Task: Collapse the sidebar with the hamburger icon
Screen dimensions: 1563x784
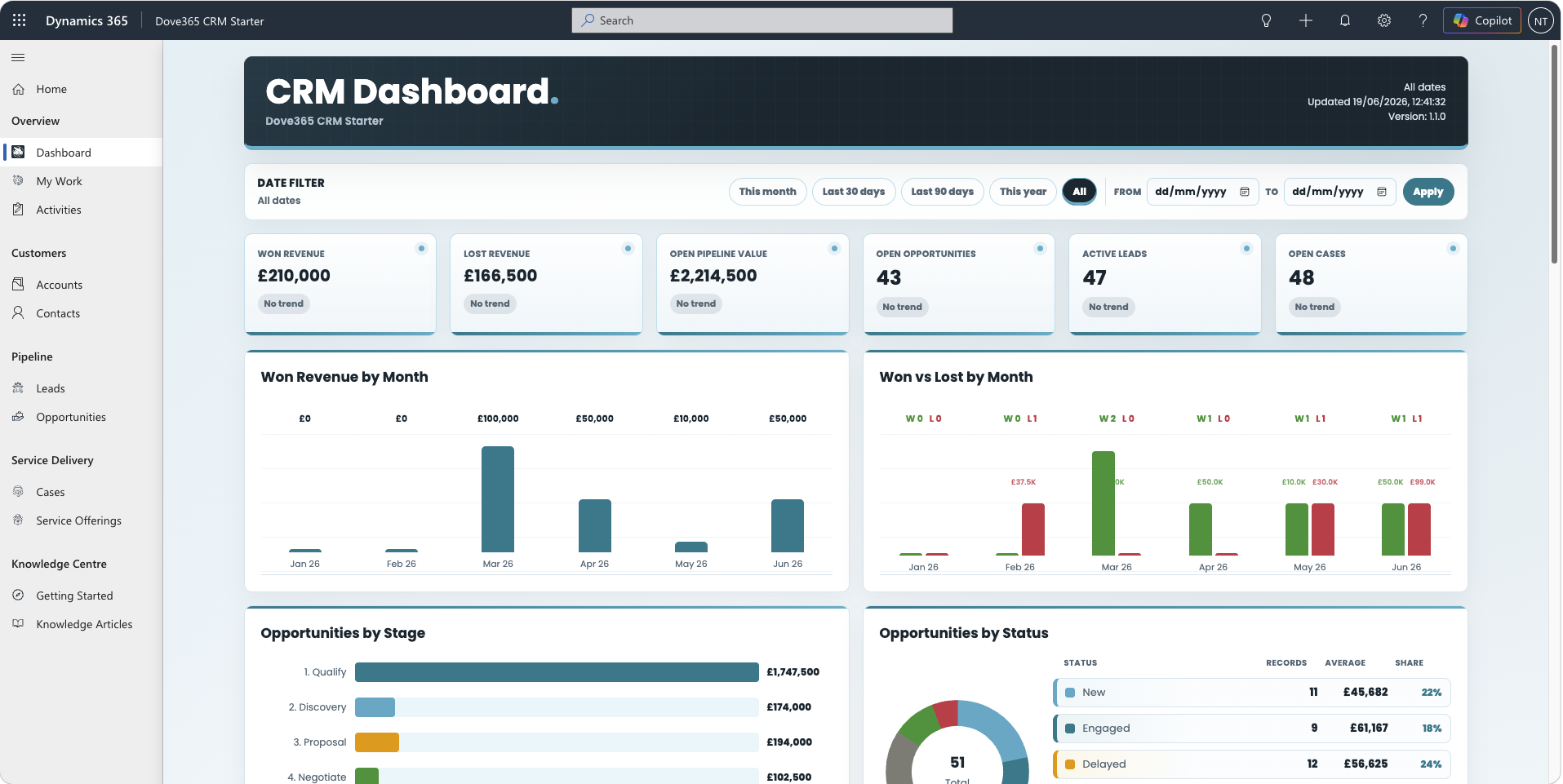Action: click(x=18, y=57)
